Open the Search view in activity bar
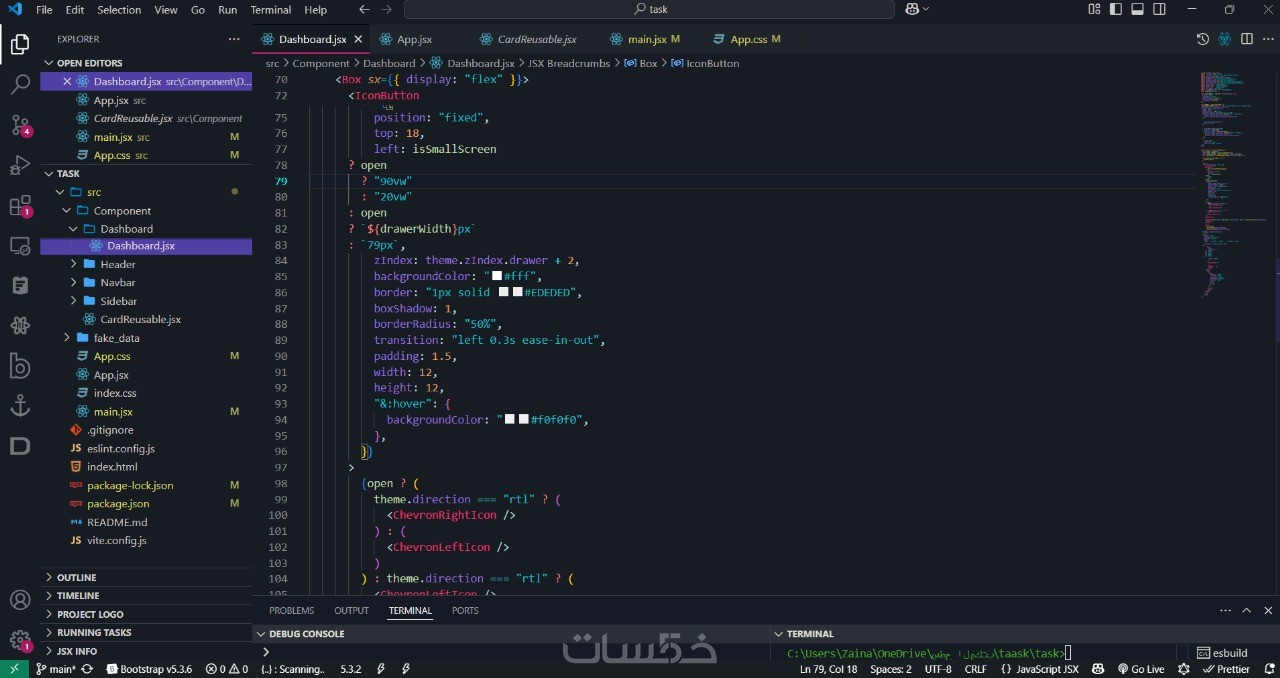The image size is (1280, 678). [20, 85]
